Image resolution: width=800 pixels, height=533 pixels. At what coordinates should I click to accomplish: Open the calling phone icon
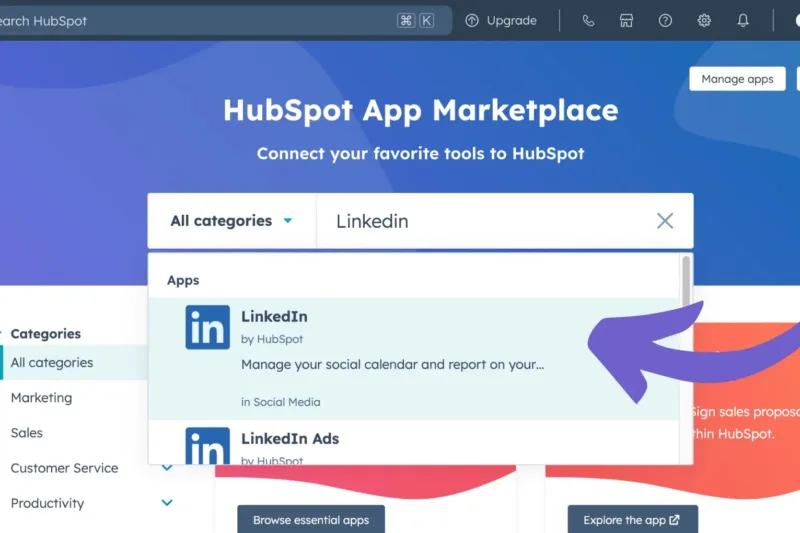point(588,20)
